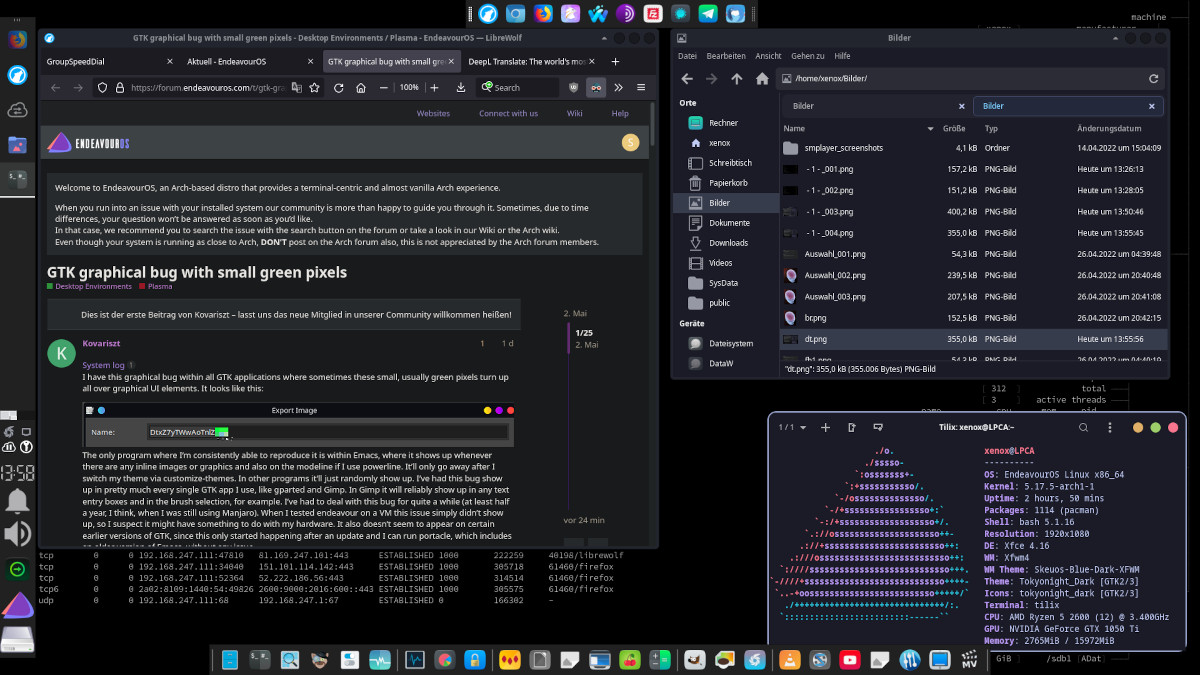Open the GroupSpeedDial tab
This screenshot has width=1200, height=675.
point(108,61)
